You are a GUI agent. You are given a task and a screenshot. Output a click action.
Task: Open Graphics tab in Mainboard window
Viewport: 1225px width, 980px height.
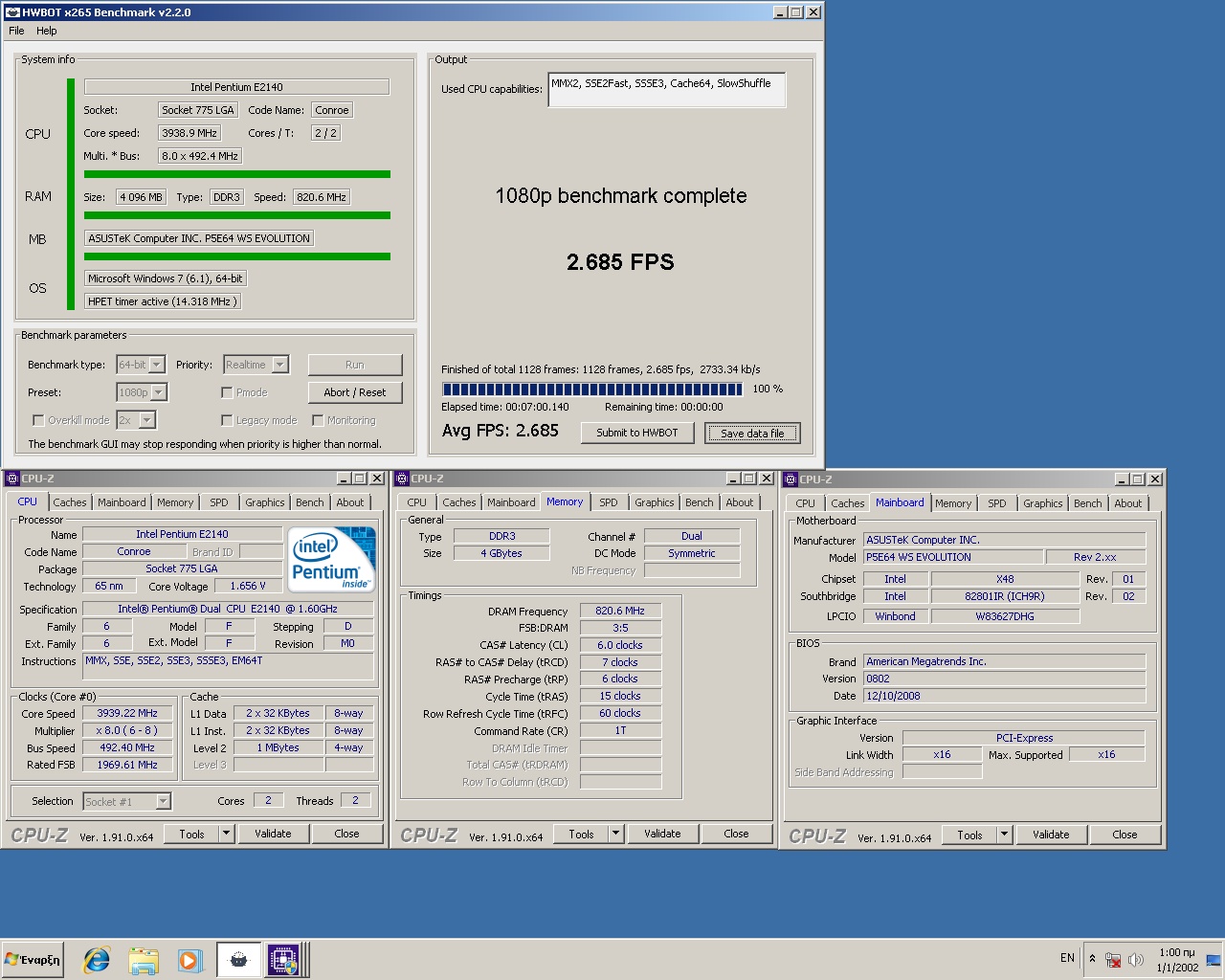pos(1043,503)
